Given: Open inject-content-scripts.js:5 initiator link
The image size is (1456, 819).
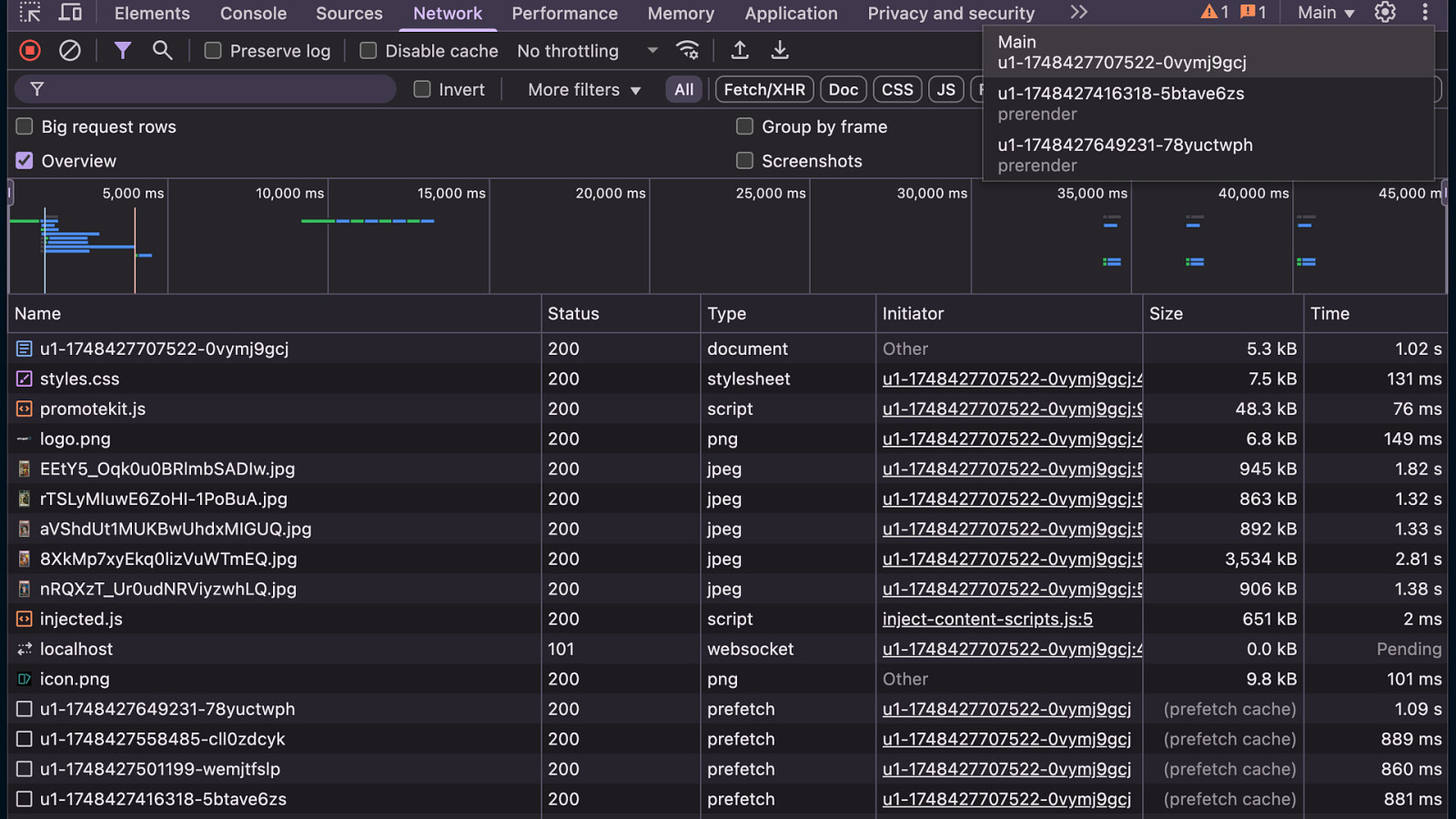Looking at the screenshot, I should [x=987, y=620].
